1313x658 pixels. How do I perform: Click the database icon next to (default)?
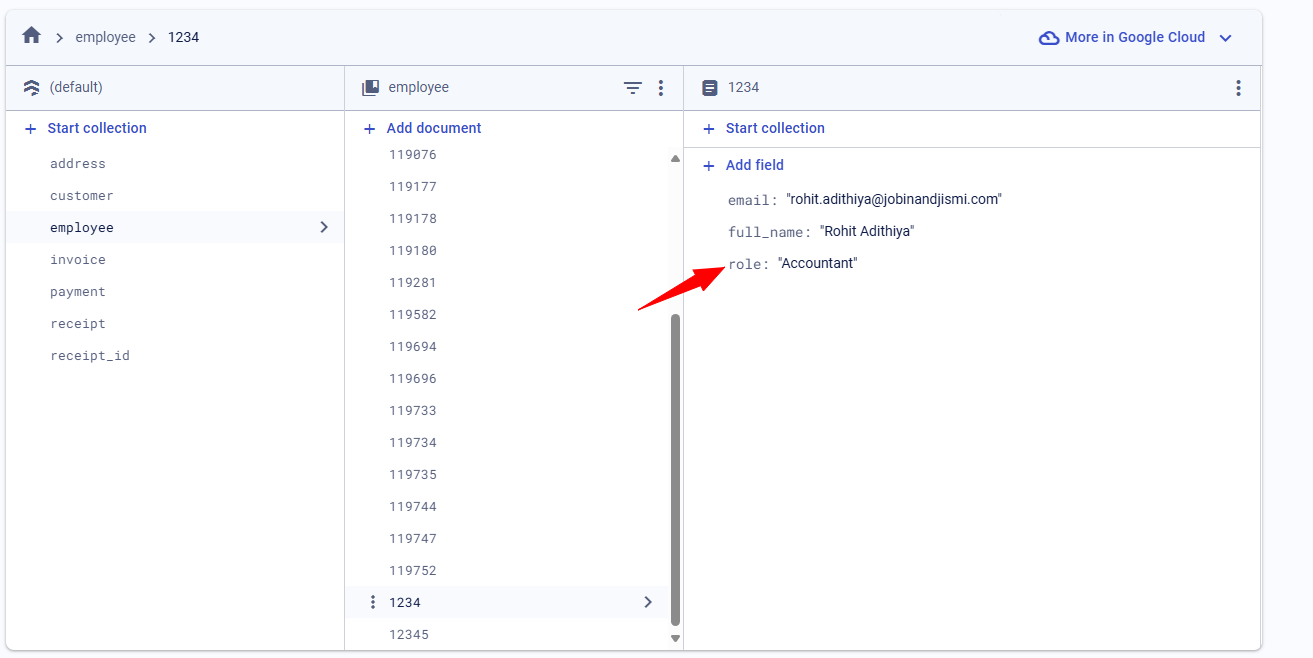click(x=31, y=88)
